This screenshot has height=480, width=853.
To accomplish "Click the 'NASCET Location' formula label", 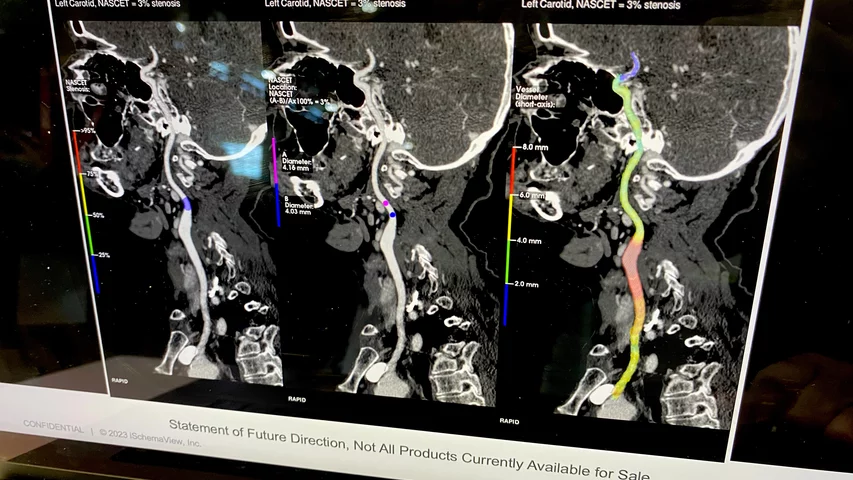I will click(x=298, y=90).
